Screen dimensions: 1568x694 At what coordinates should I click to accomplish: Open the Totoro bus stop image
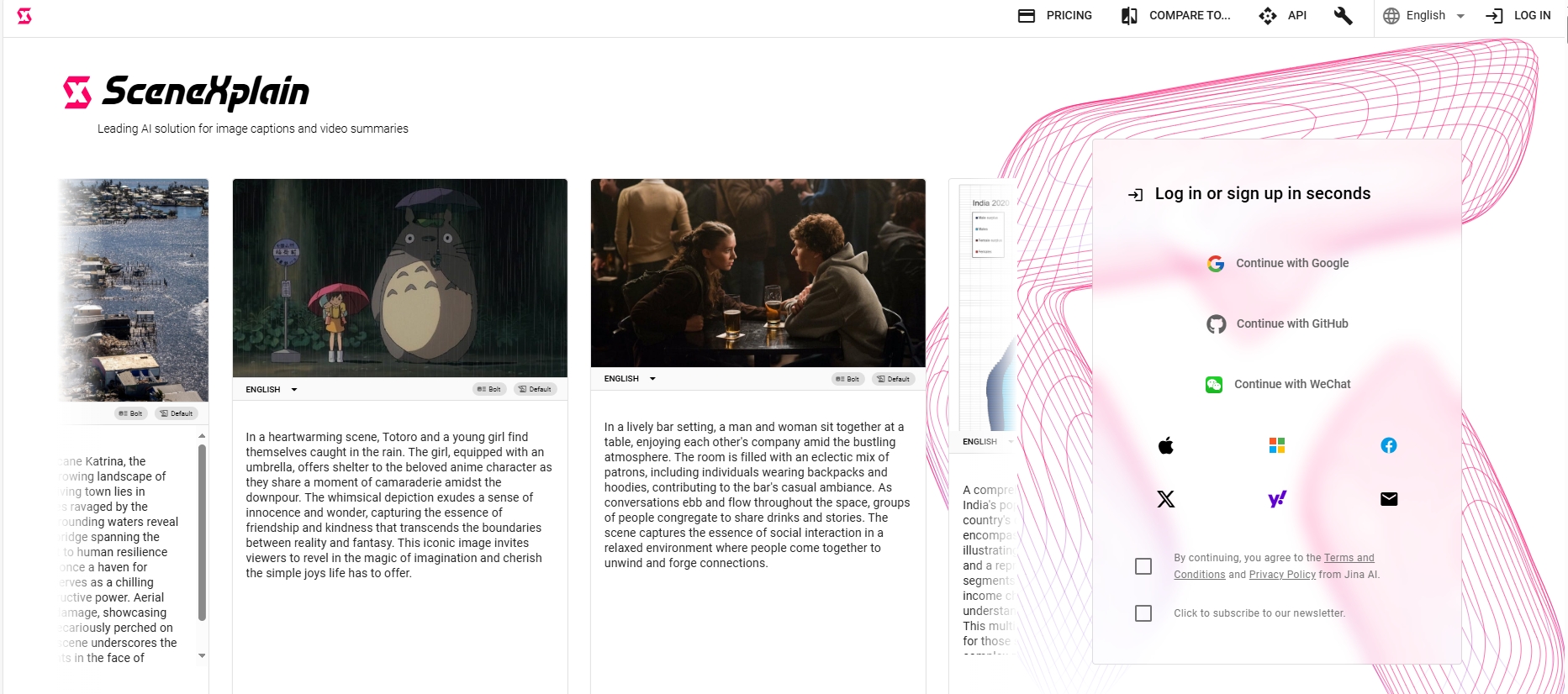point(400,278)
